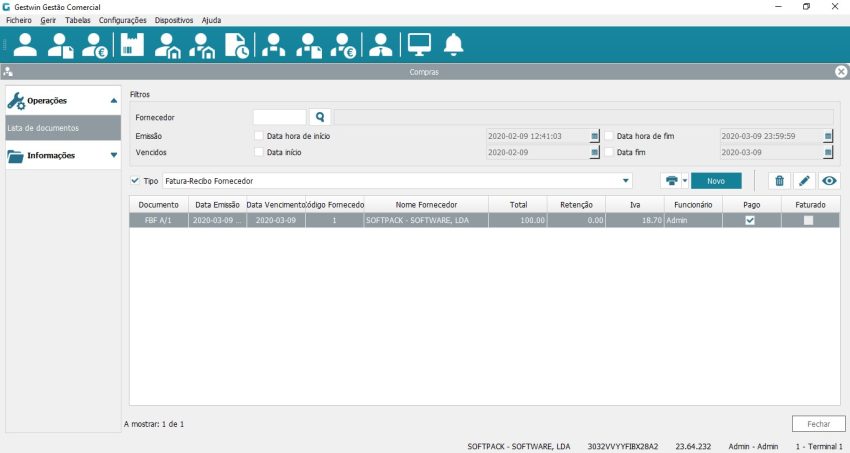Image resolution: width=850 pixels, height=453 pixels.
Task: Open the Configurações menu
Action: (123, 20)
